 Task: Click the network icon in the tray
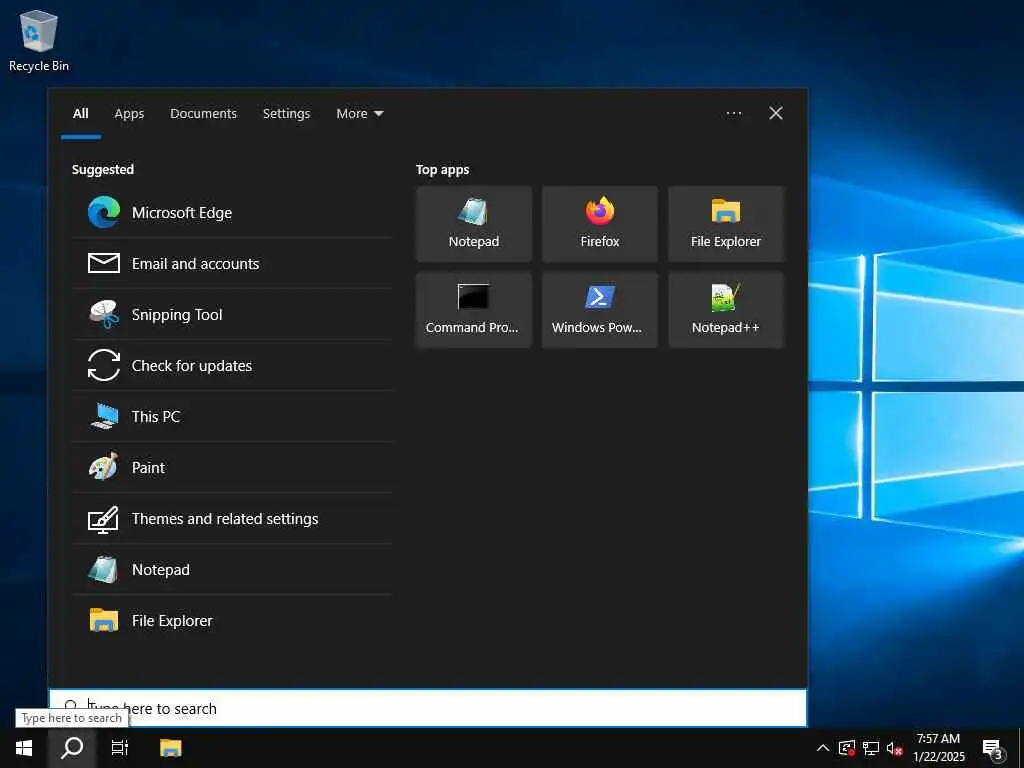click(871, 748)
